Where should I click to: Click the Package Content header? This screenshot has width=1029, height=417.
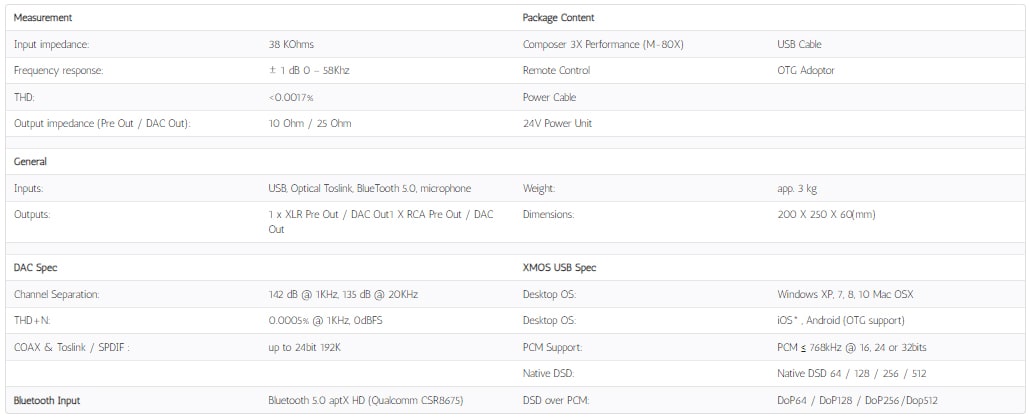(x=558, y=18)
